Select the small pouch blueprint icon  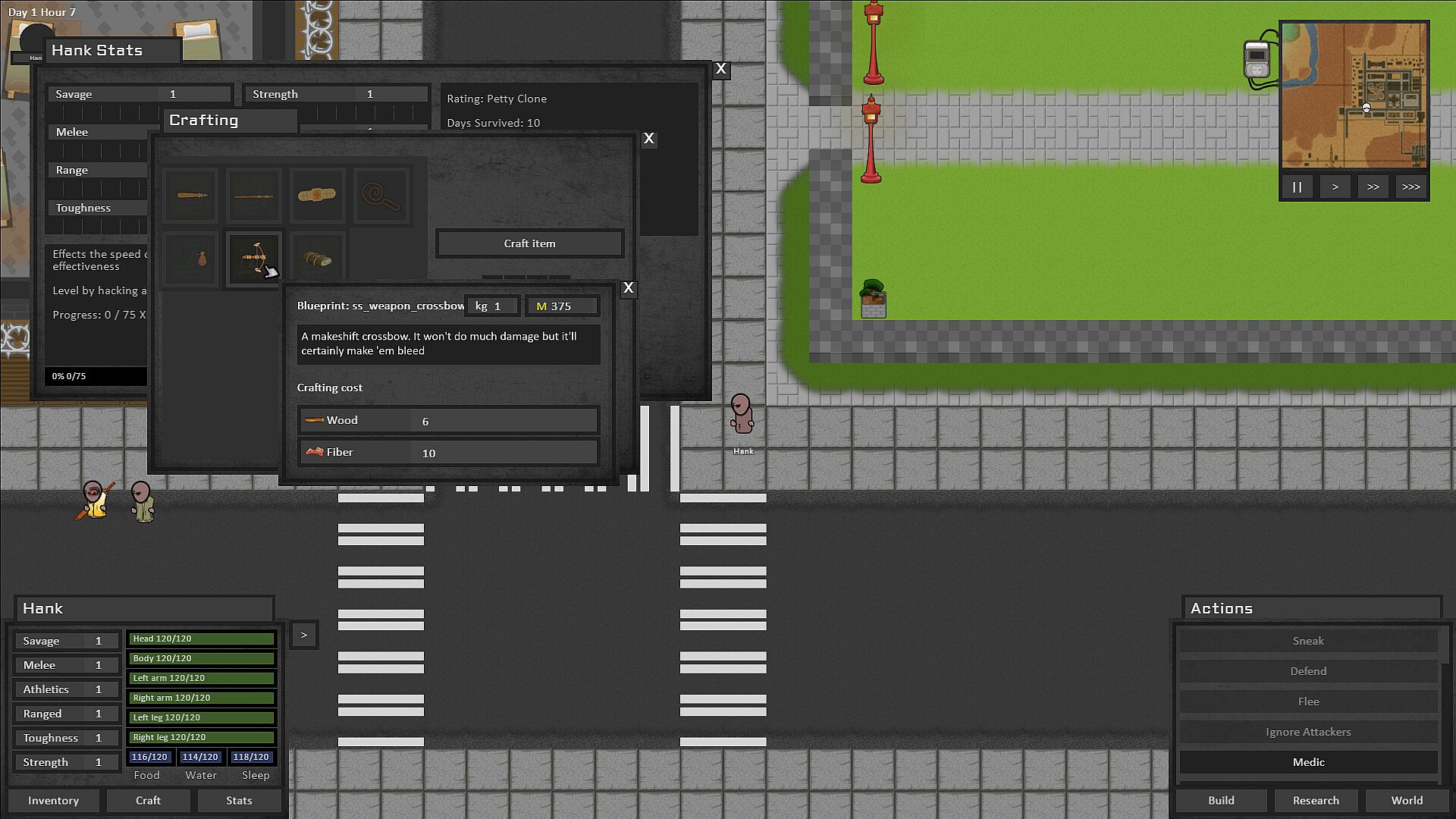pos(191,259)
